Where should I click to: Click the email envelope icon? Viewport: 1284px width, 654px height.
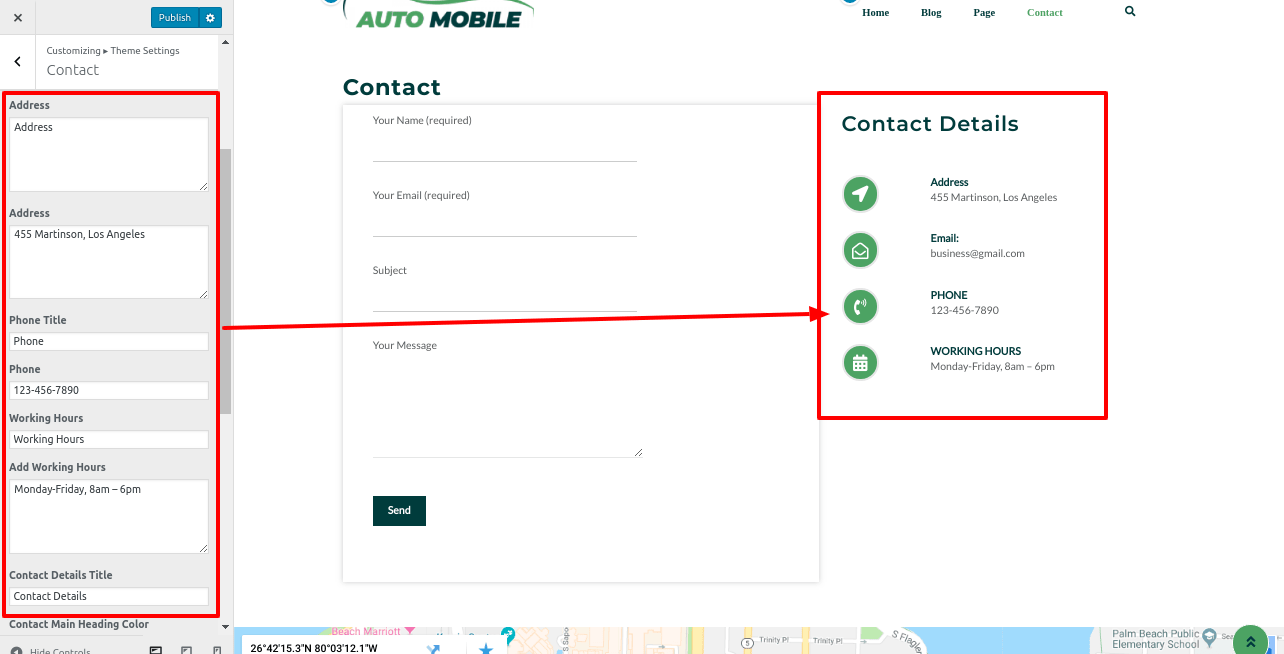(x=860, y=250)
